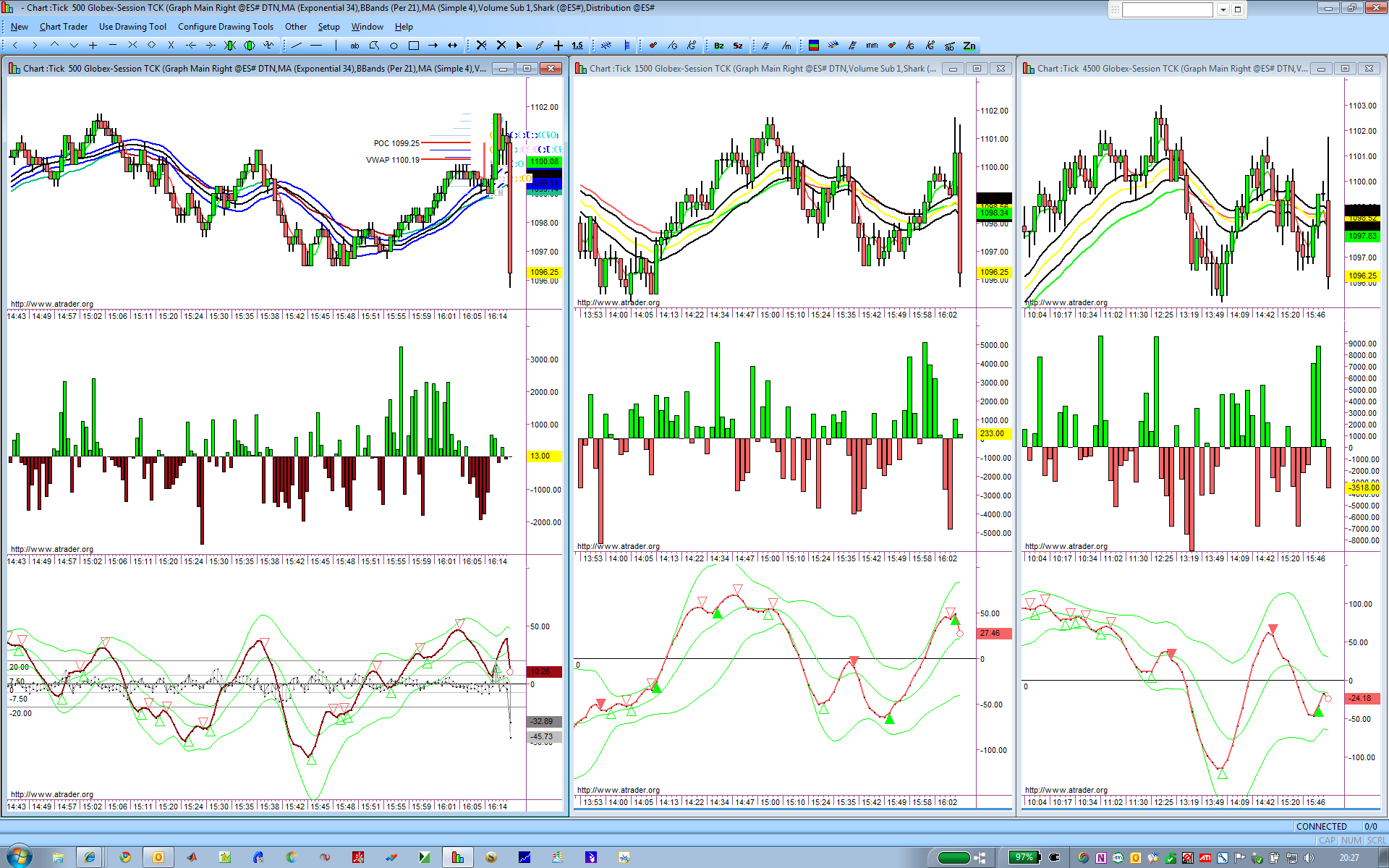Click the red Sz sell zone icon

[738, 46]
